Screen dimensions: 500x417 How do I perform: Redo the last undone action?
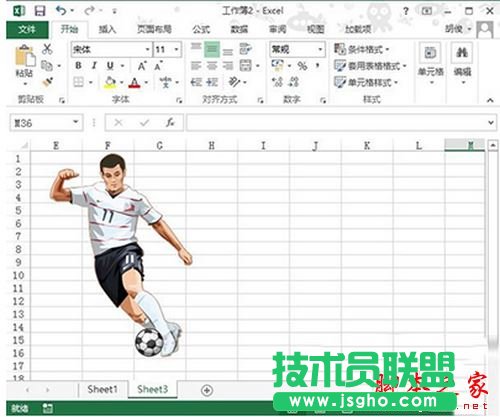click(89, 11)
